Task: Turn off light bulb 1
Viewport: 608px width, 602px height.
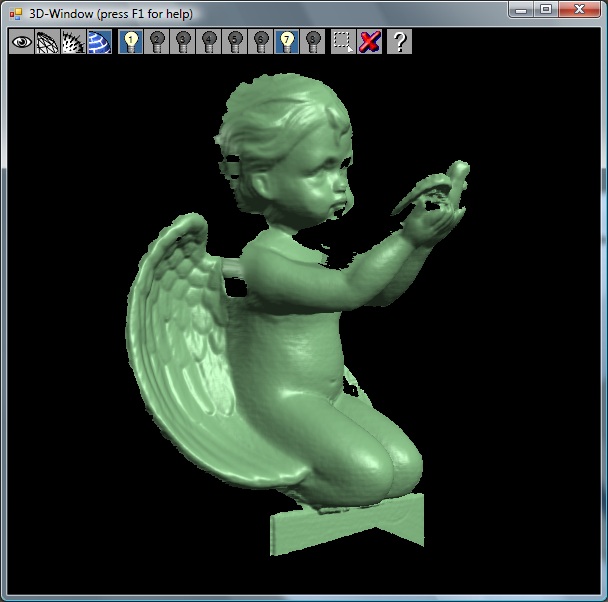Action: [131, 41]
